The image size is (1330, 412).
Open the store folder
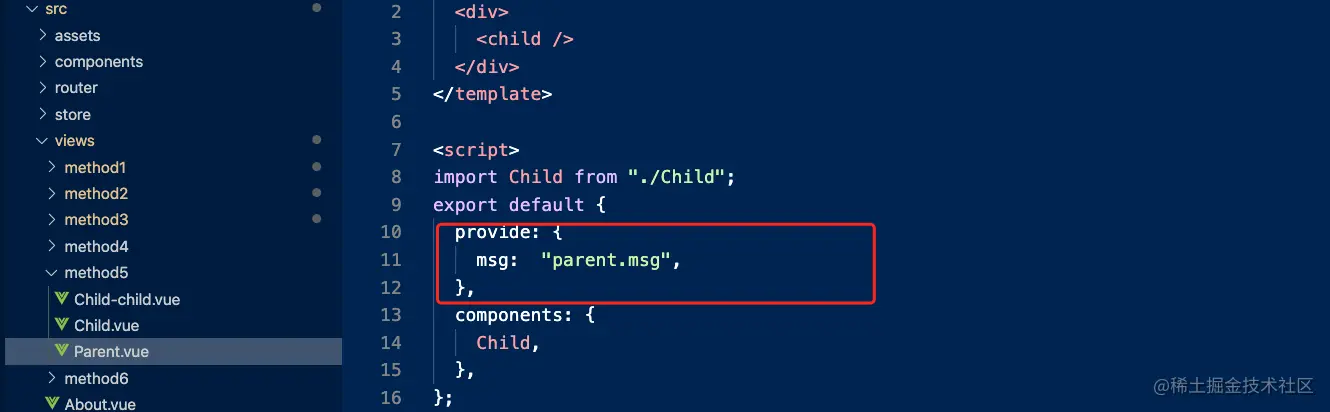[73, 114]
